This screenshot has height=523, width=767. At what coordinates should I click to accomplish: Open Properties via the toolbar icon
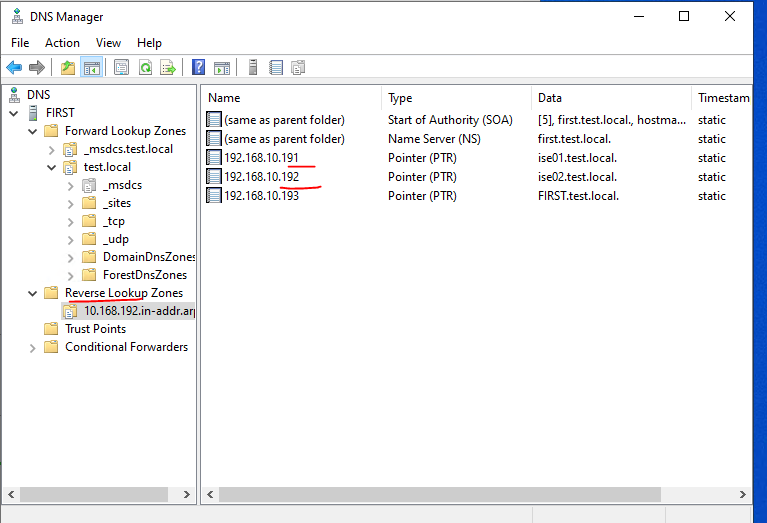[121, 67]
